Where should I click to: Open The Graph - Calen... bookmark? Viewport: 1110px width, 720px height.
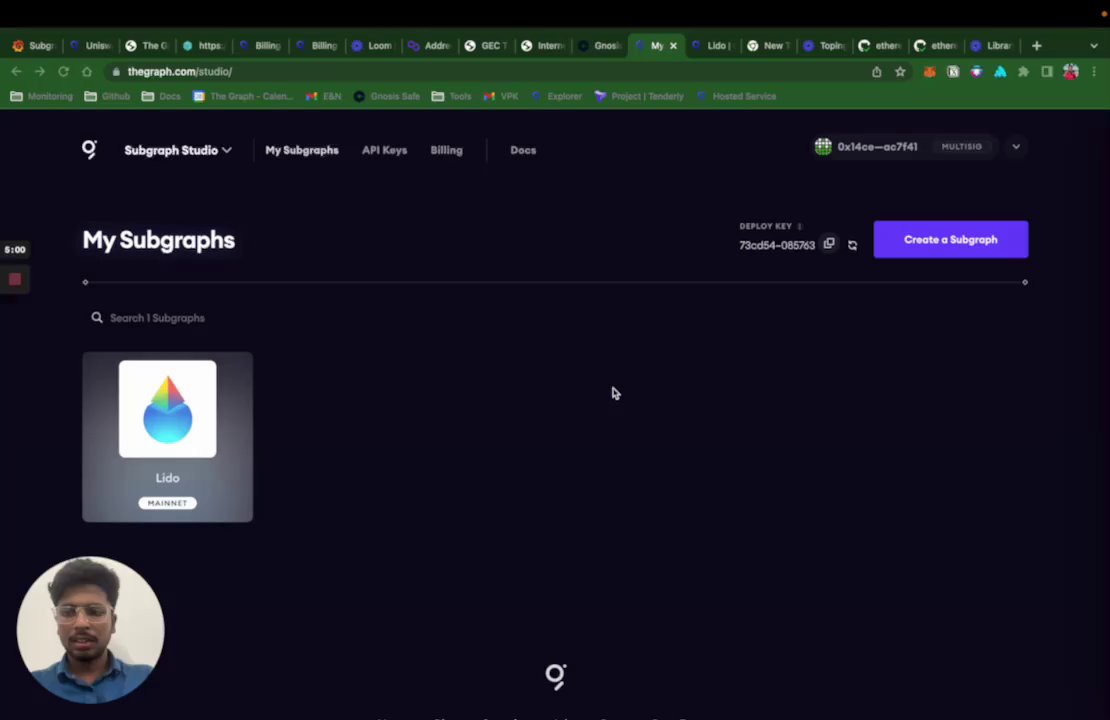[243, 96]
